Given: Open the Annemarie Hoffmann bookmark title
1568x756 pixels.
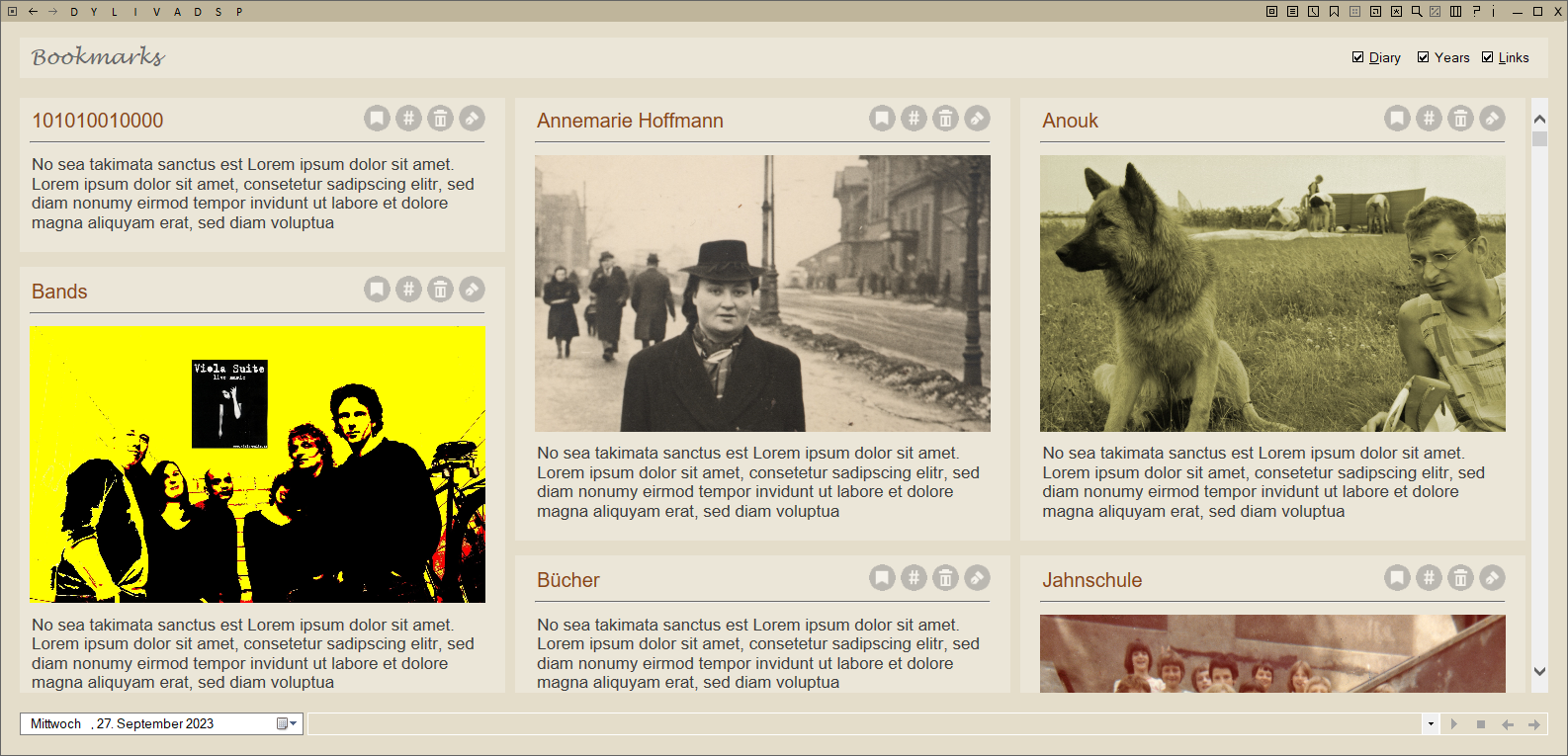Looking at the screenshot, I should [630, 121].
